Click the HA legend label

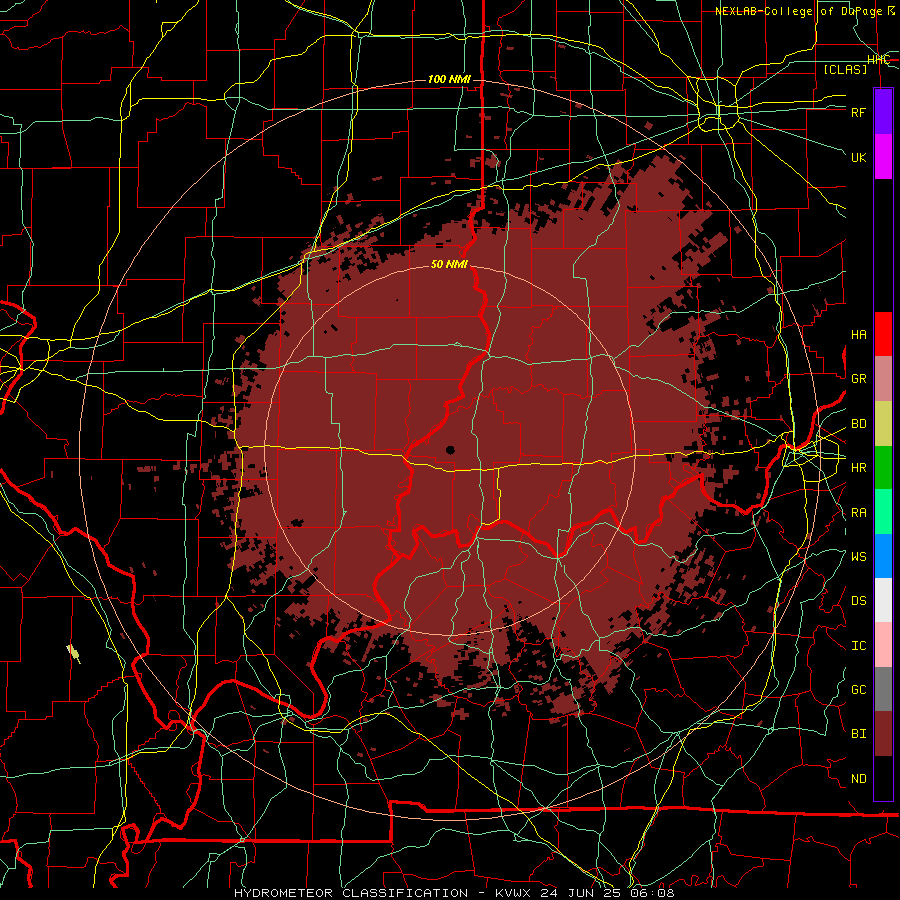[858, 335]
